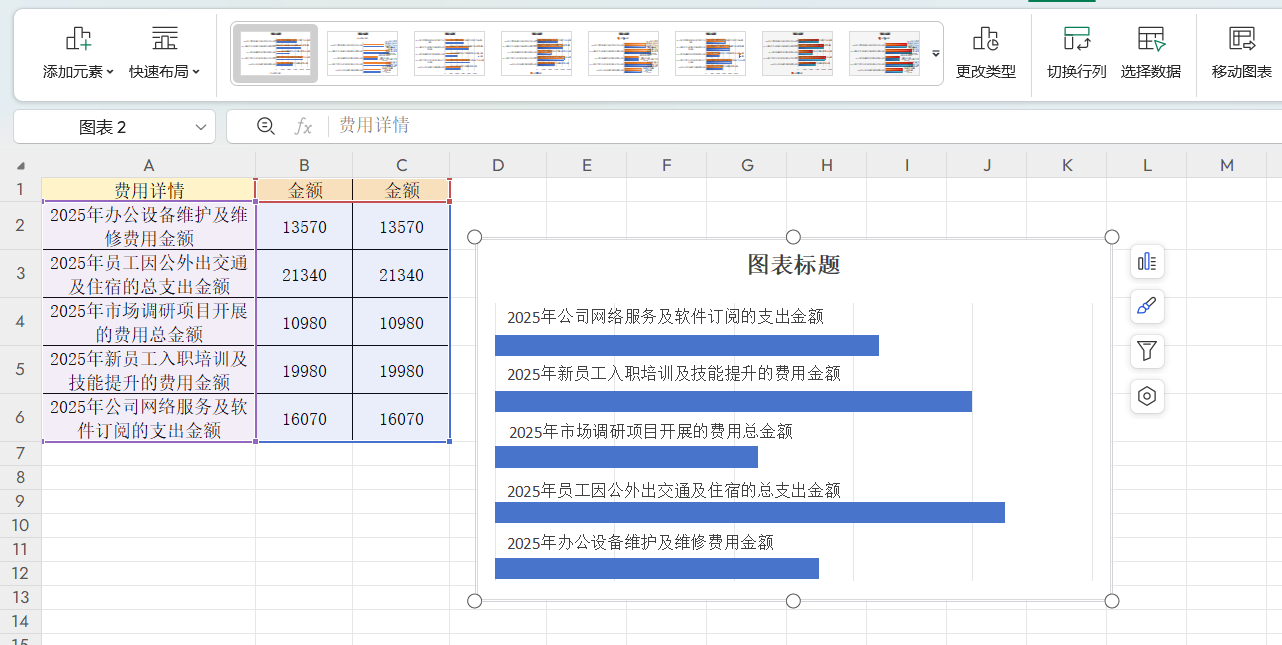Click the chart filter funnel icon
Screen dimensions: 1282x645
pyautogui.click(x=1146, y=352)
